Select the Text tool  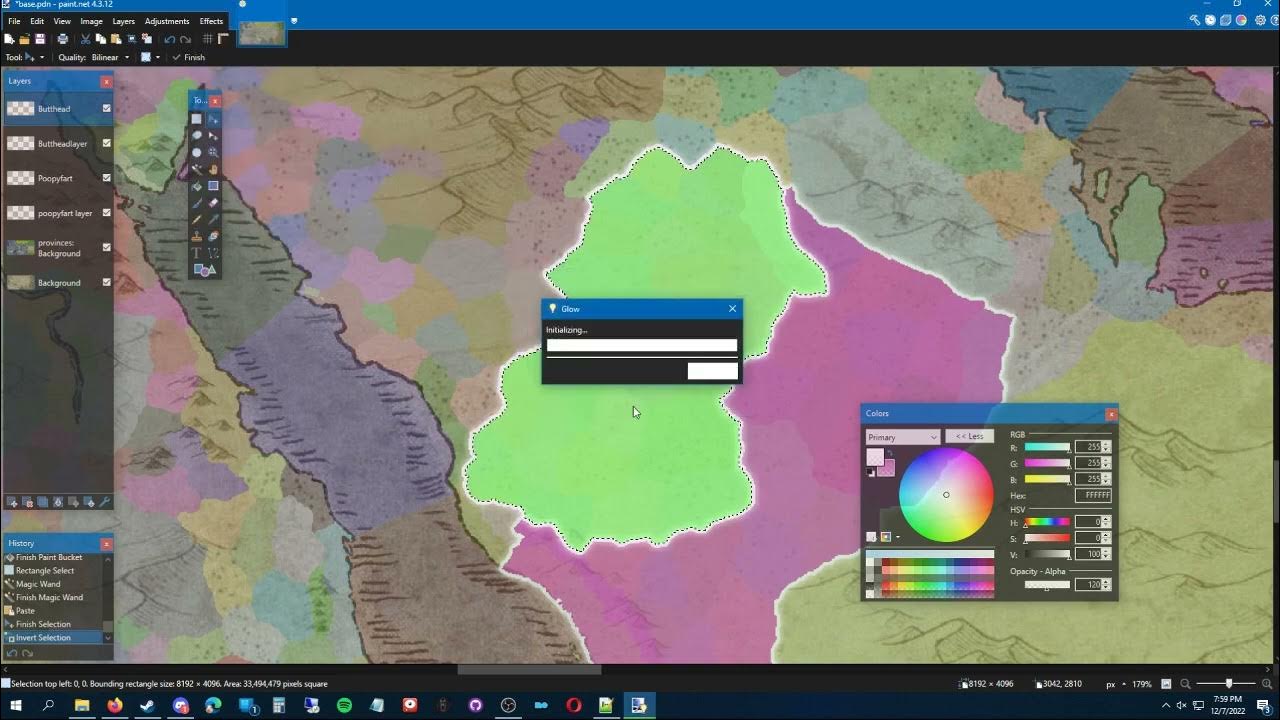(196, 253)
